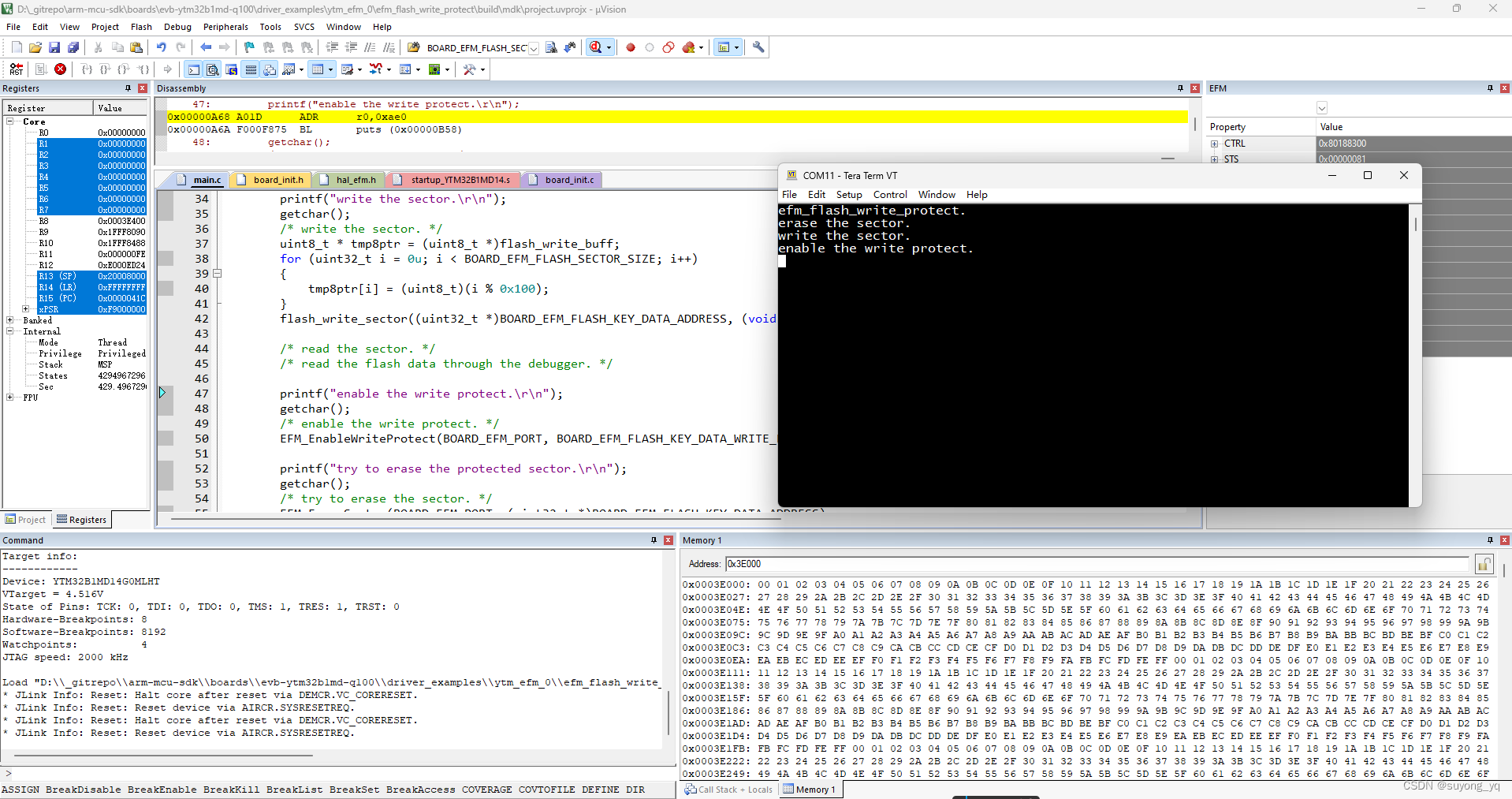Focus the Command window prompt line

pos(337,774)
